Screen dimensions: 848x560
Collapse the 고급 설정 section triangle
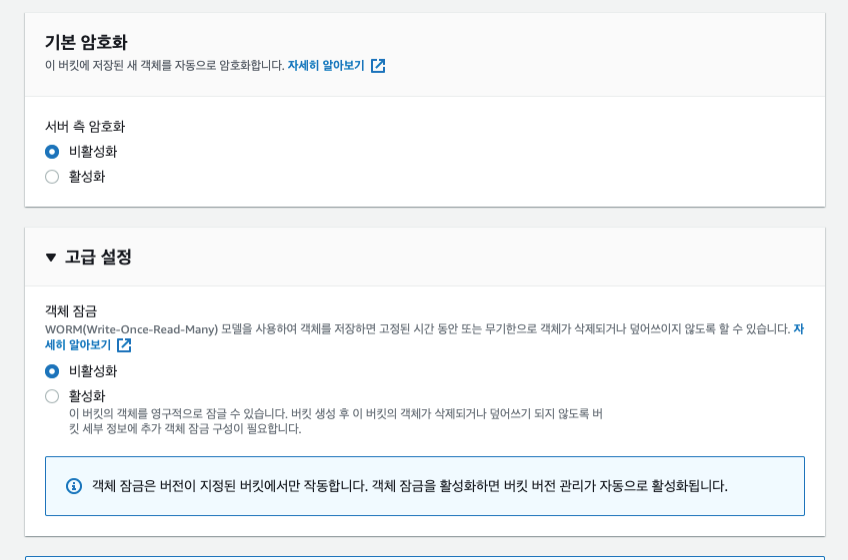pyautogui.click(x=51, y=257)
